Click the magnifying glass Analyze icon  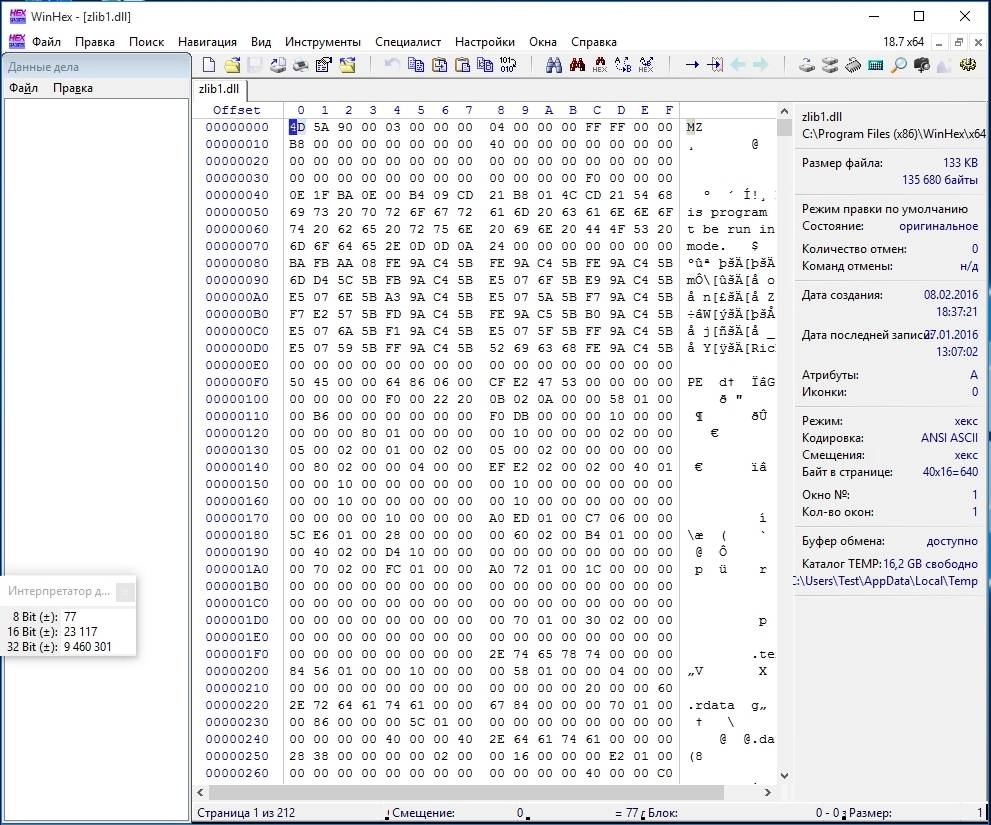898,64
